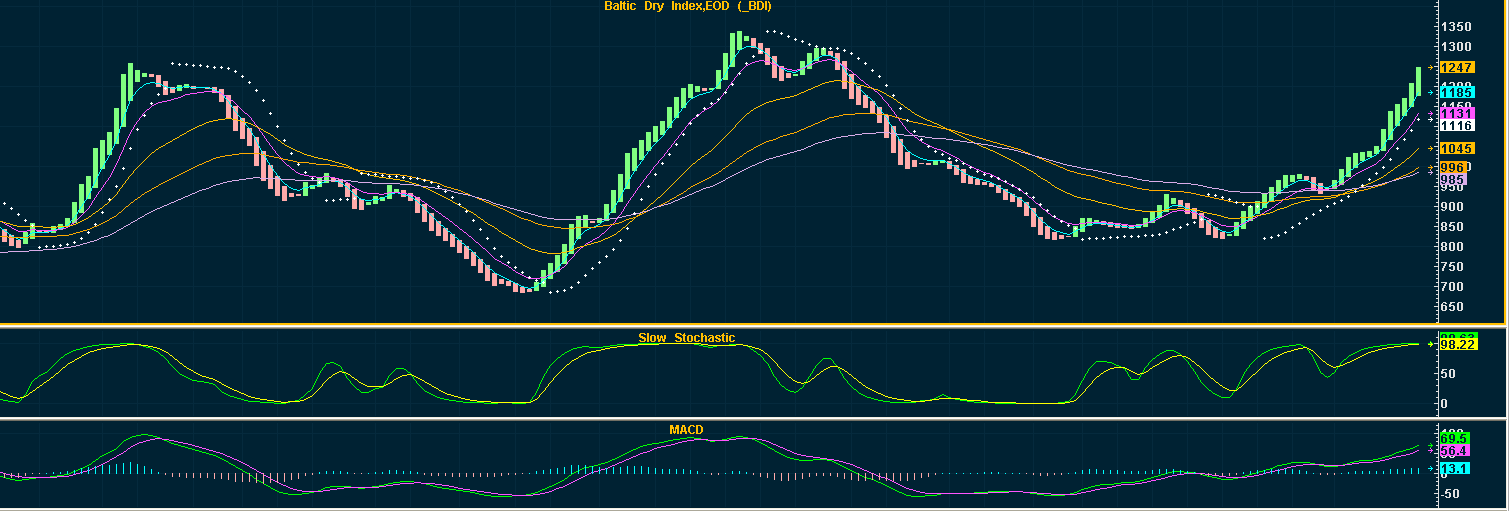Click the 50 level on stochastic axis
The width and height of the screenshot is (1509, 511).
click(1449, 374)
